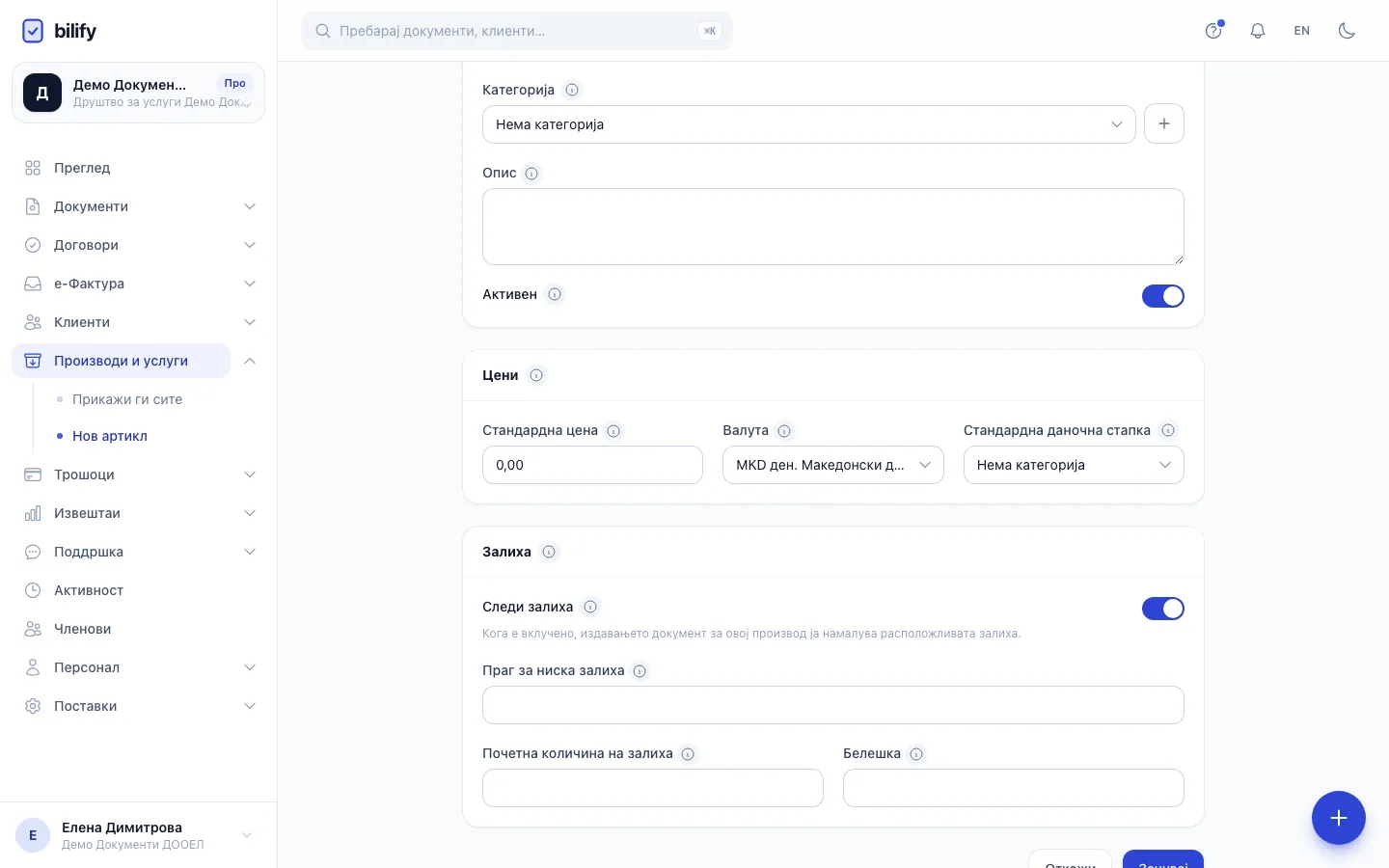1389x868 pixels.
Task: Toggle the Активен switch
Action: coord(1163,296)
